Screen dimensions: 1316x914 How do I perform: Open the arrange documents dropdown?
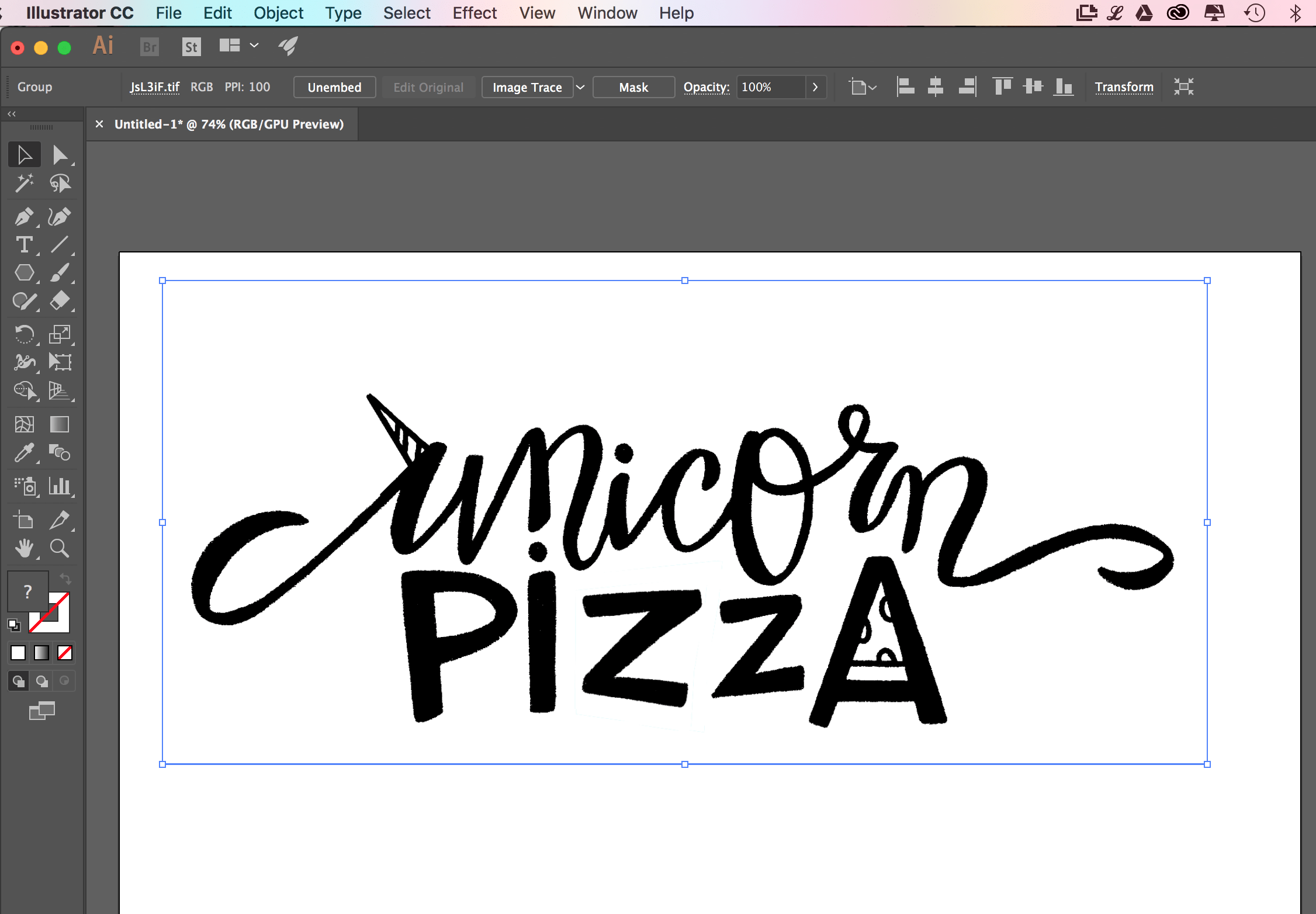[x=254, y=46]
